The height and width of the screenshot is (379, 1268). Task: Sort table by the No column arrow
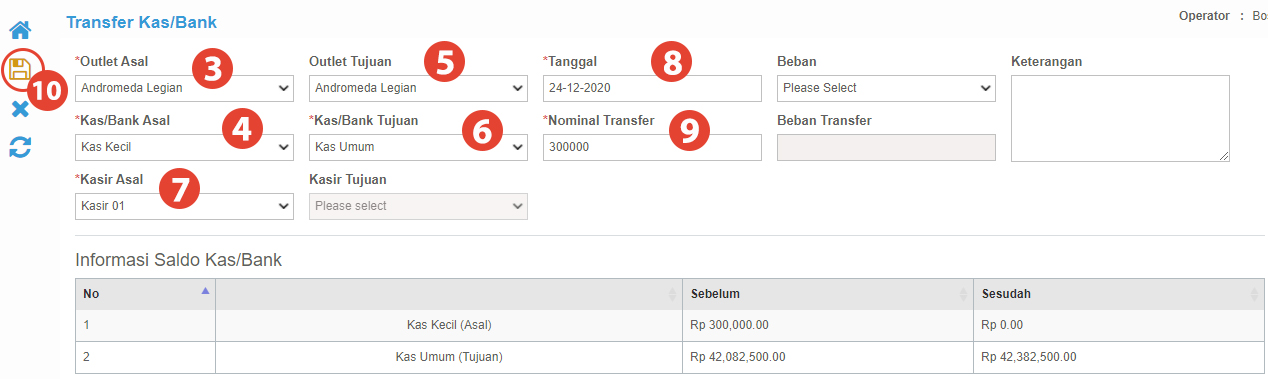pos(206,290)
